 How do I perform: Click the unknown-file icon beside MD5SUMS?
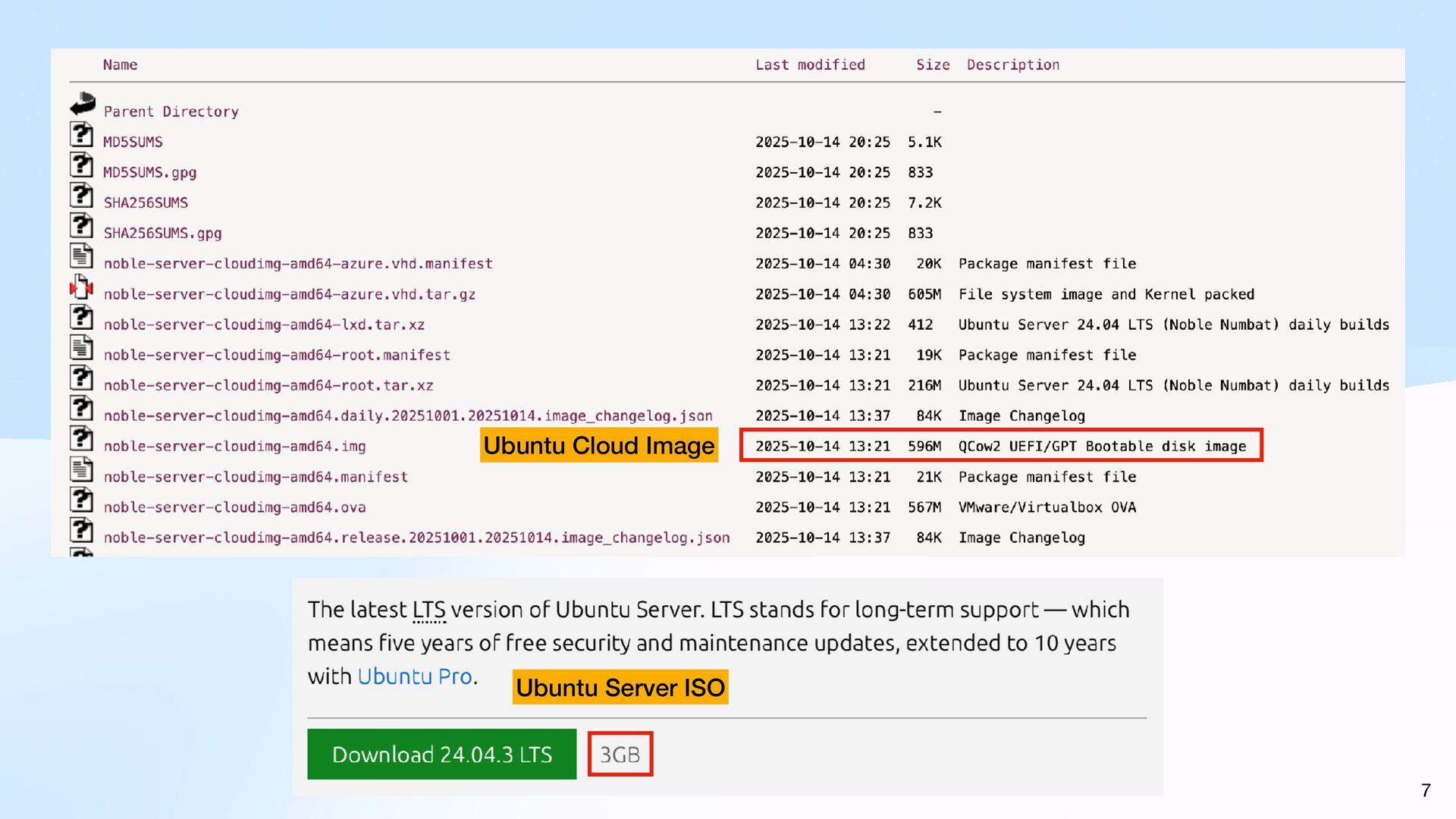point(82,134)
